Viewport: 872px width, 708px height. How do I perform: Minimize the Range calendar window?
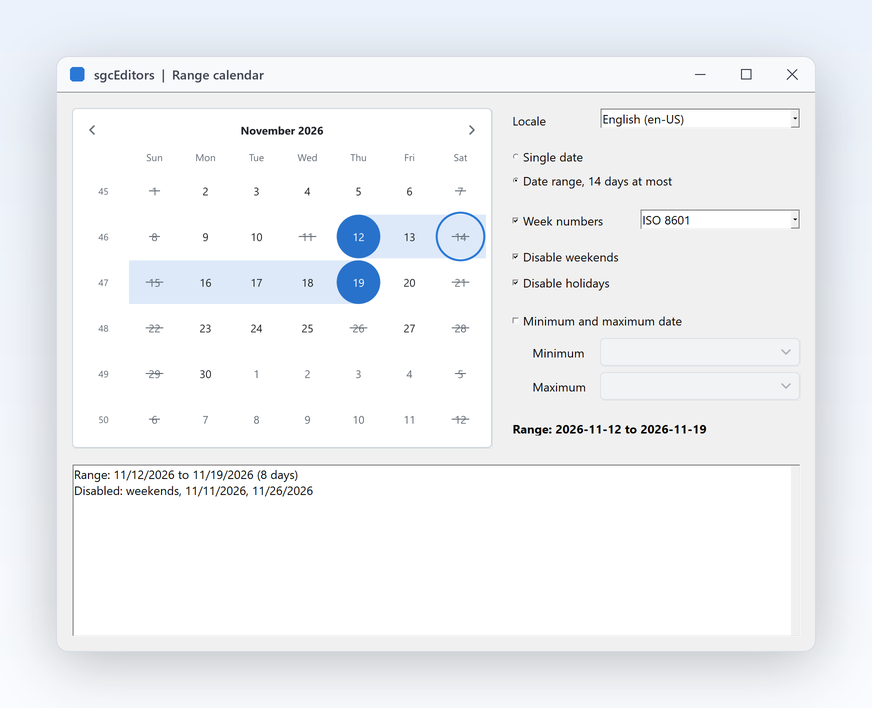(700, 75)
